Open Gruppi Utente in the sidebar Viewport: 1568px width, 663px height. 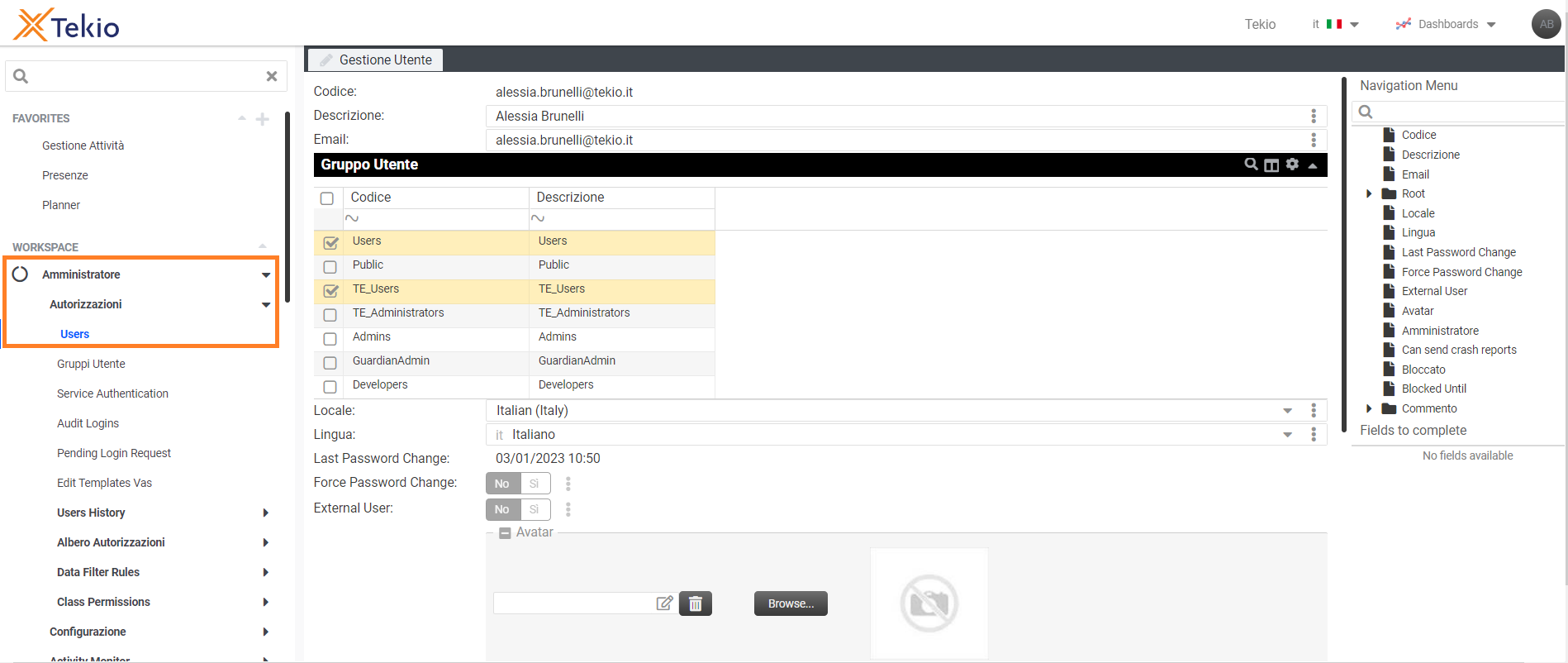point(91,364)
